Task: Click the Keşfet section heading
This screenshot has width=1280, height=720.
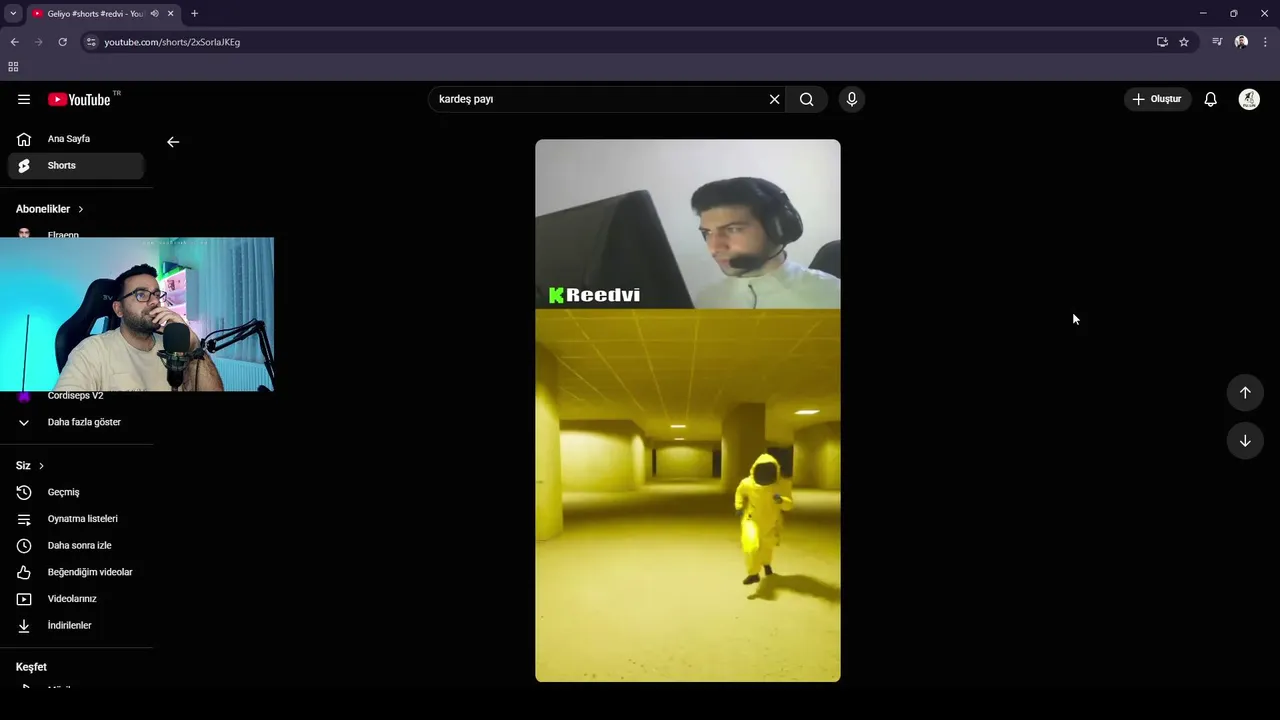Action: pos(31,667)
